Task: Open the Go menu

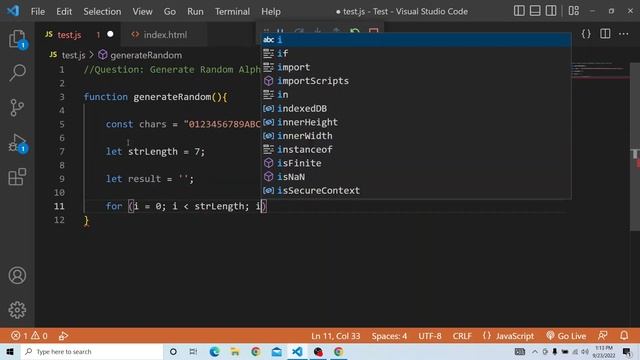Action: click(x=169, y=11)
